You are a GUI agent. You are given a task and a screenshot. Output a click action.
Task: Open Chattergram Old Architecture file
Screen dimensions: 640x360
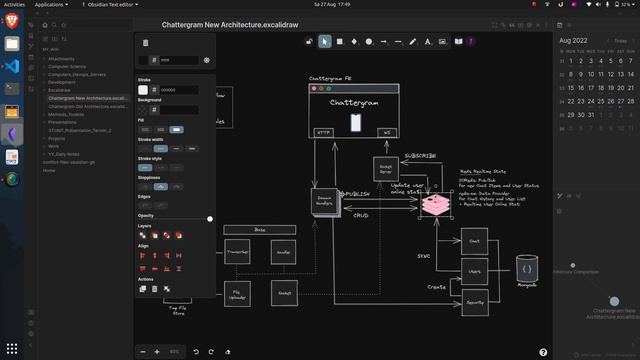(88, 106)
